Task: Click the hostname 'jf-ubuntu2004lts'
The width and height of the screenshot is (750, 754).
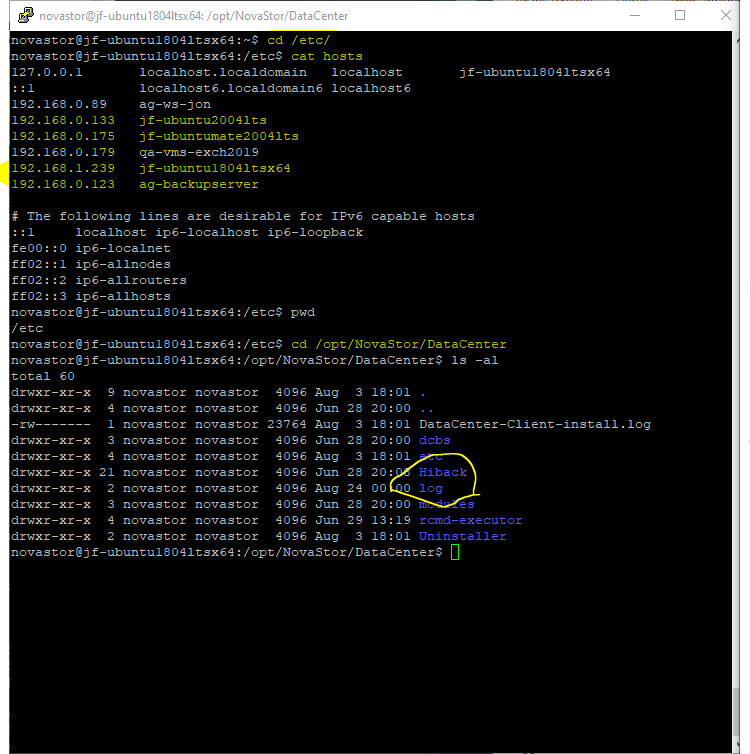Action: [x=203, y=120]
